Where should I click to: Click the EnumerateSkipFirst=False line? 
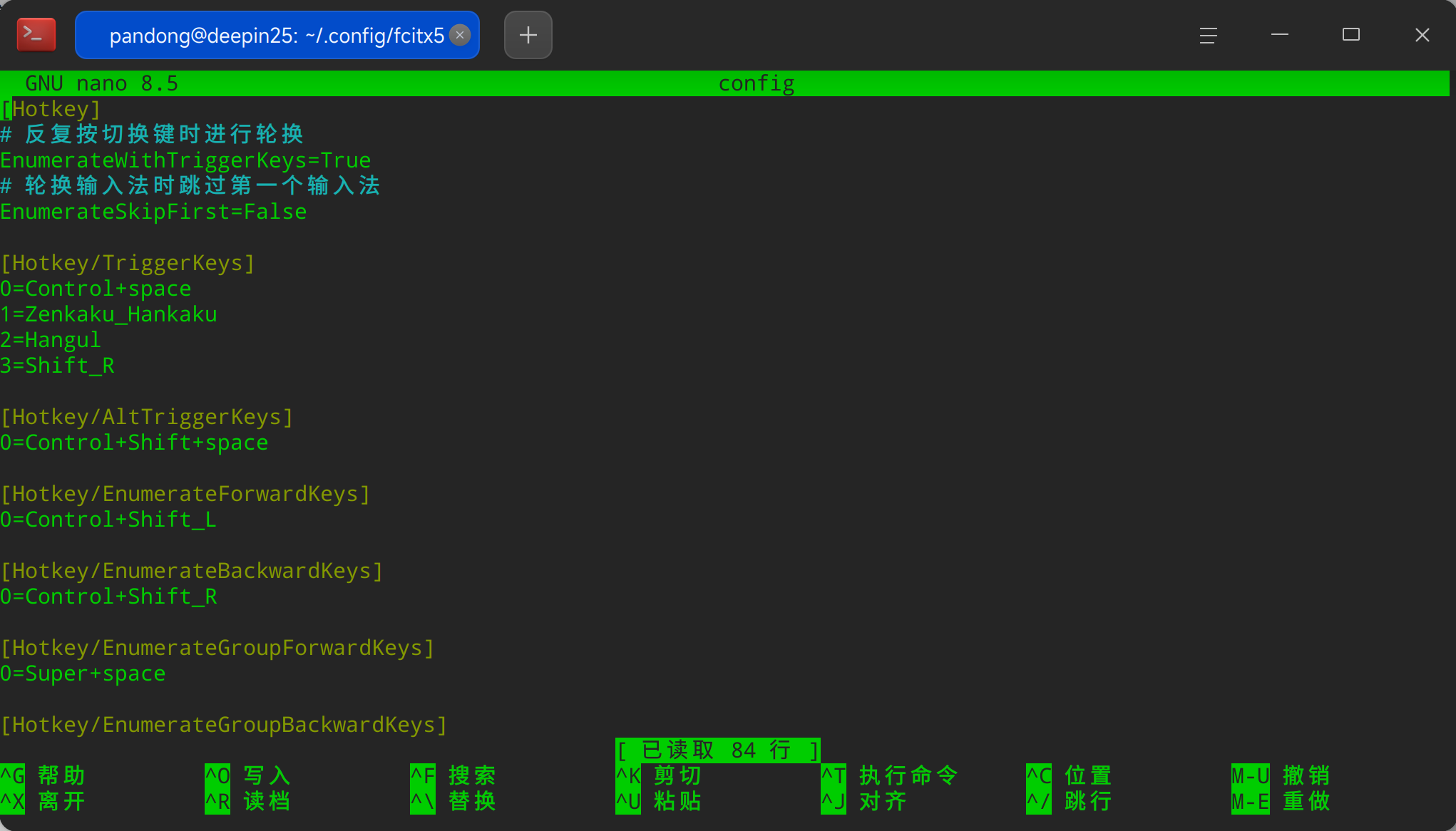pos(153,212)
